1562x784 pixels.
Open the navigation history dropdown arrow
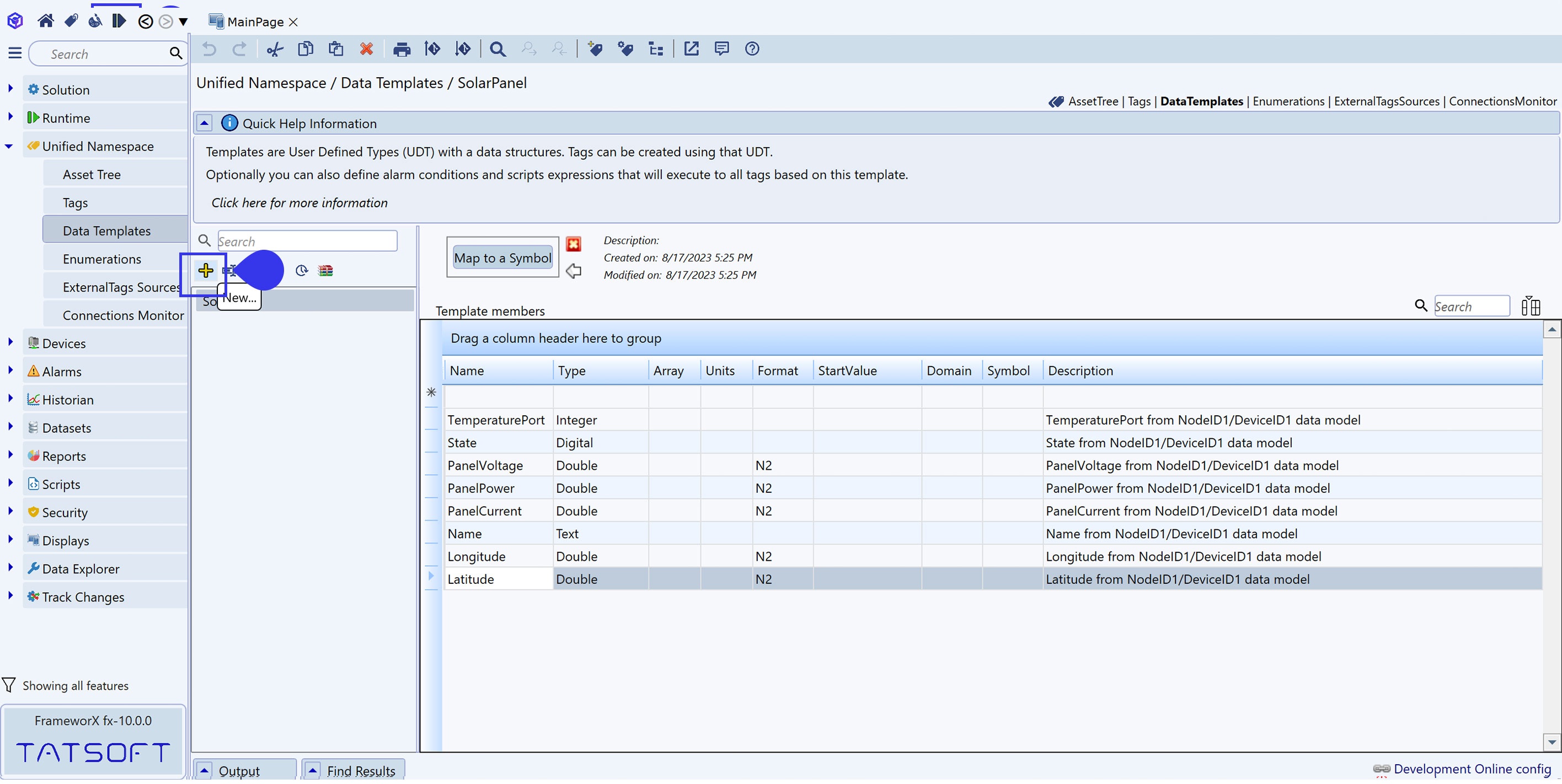point(183,22)
